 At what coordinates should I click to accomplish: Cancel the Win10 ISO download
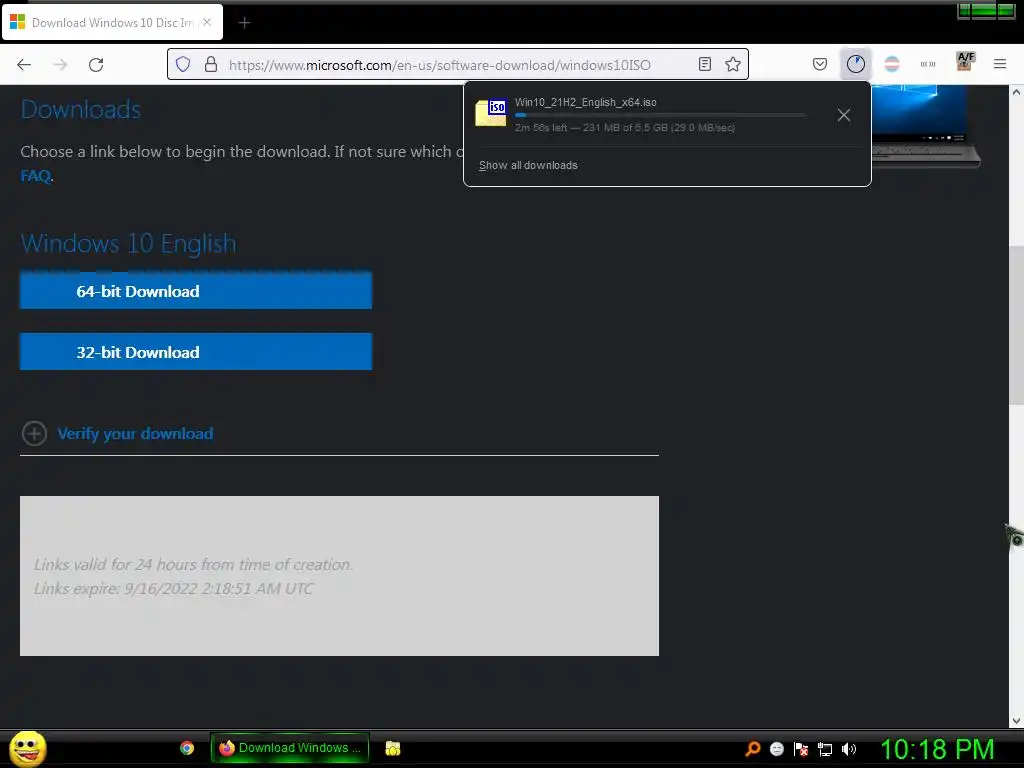click(844, 115)
